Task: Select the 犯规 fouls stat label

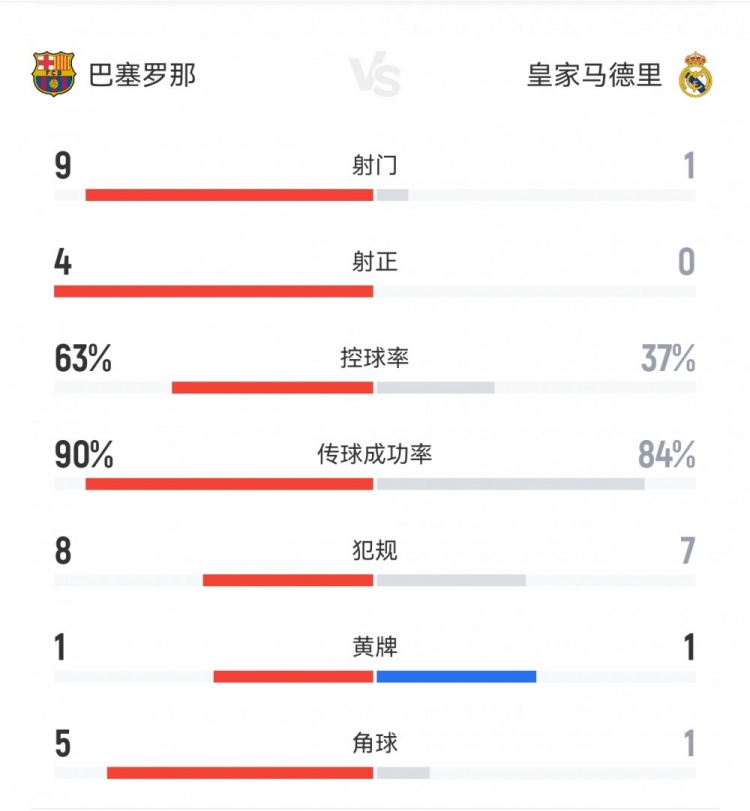Action: click(x=375, y=551)
